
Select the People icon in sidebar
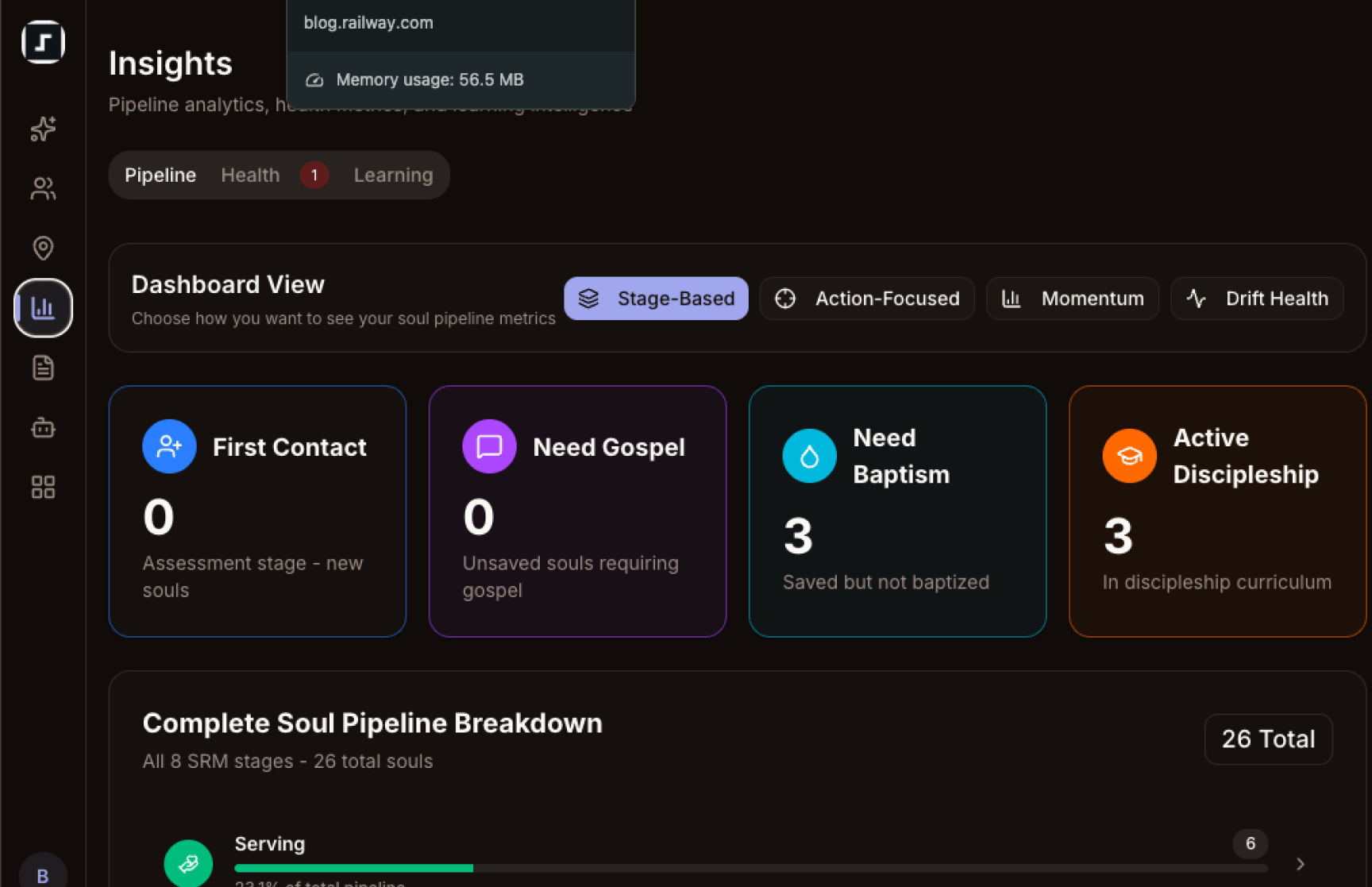43,188
